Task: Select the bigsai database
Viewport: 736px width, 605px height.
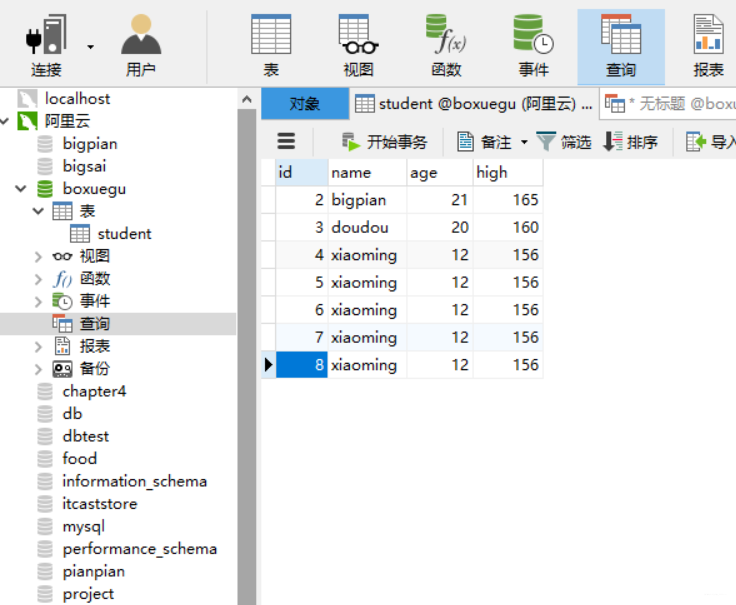Action: [x=84, y=166]
